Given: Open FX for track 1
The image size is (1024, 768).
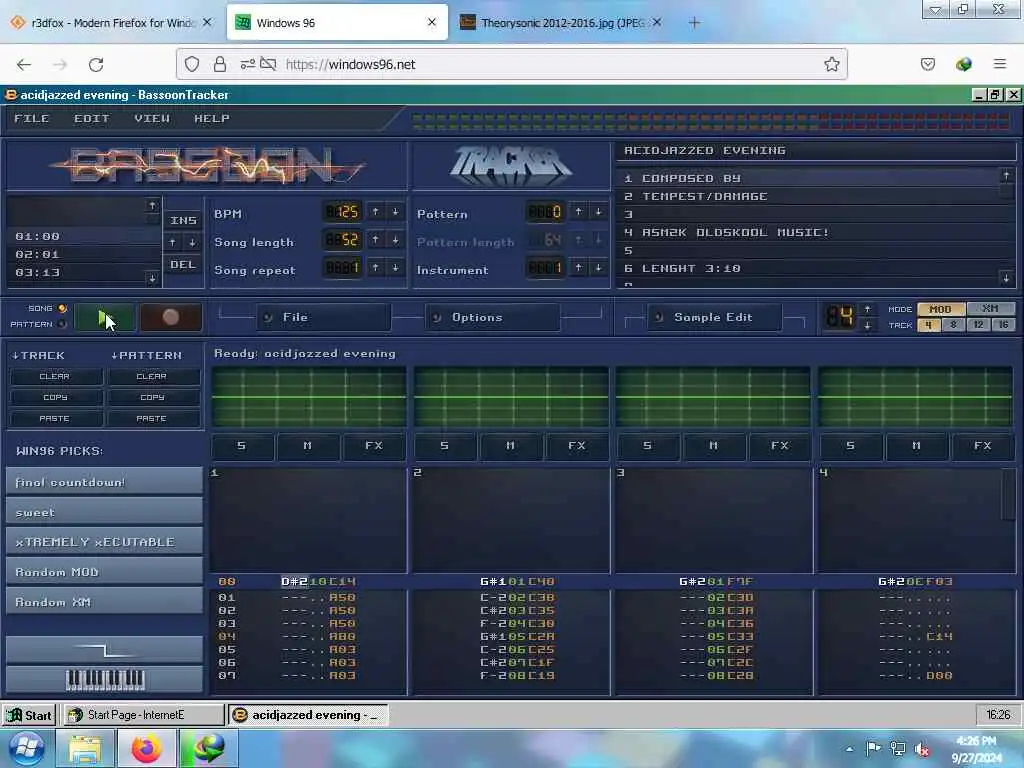Looking at the screenshot, I should click(x=374, y=446).
